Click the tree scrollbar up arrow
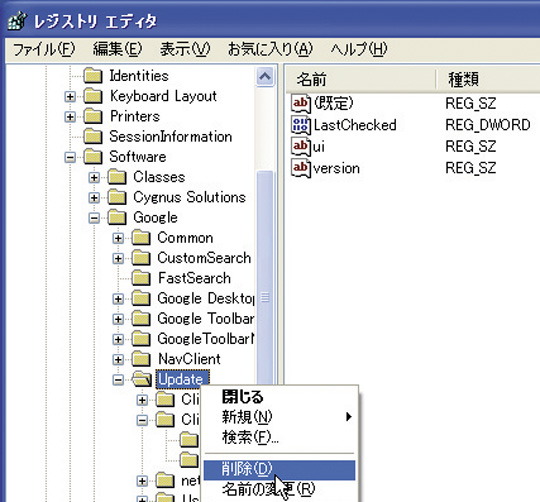The height and width of the screenshot is (502, 540). tap(265, 76)
